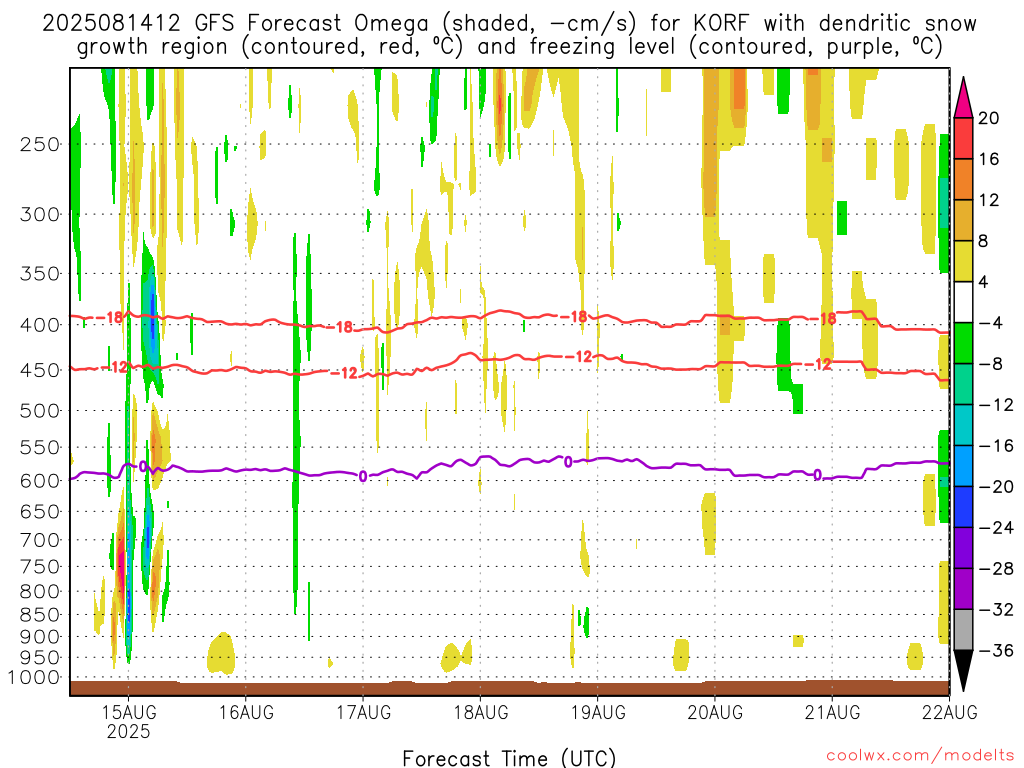Click the 15AUG 2025 time axis label

(x=129, y=721)
